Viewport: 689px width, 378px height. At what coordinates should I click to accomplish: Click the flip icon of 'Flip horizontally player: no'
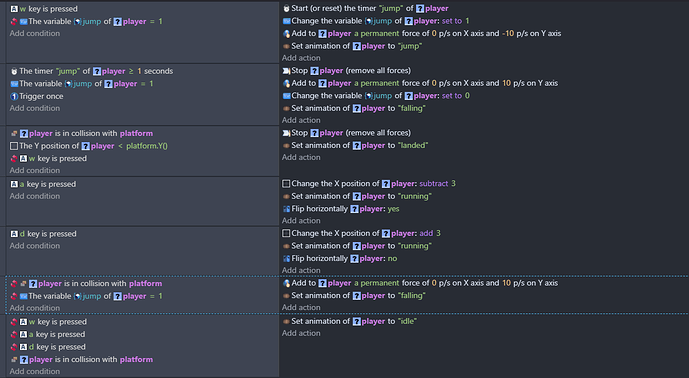click(286, 258)
